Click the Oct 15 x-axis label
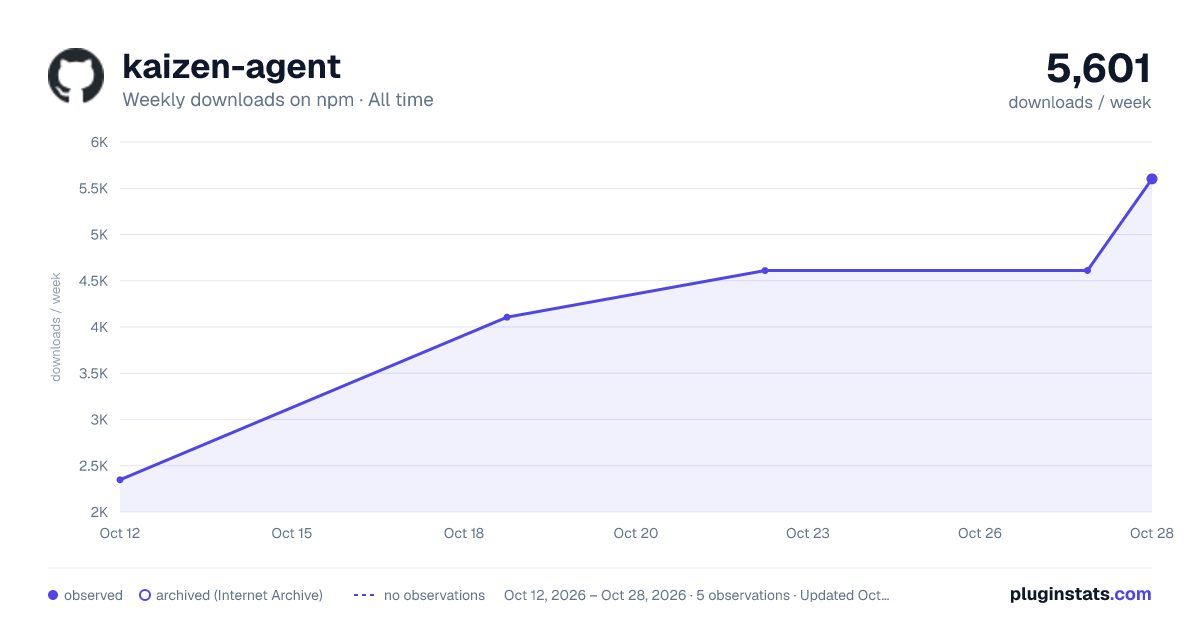This screenshot has width=1200, height=630. 292,533
